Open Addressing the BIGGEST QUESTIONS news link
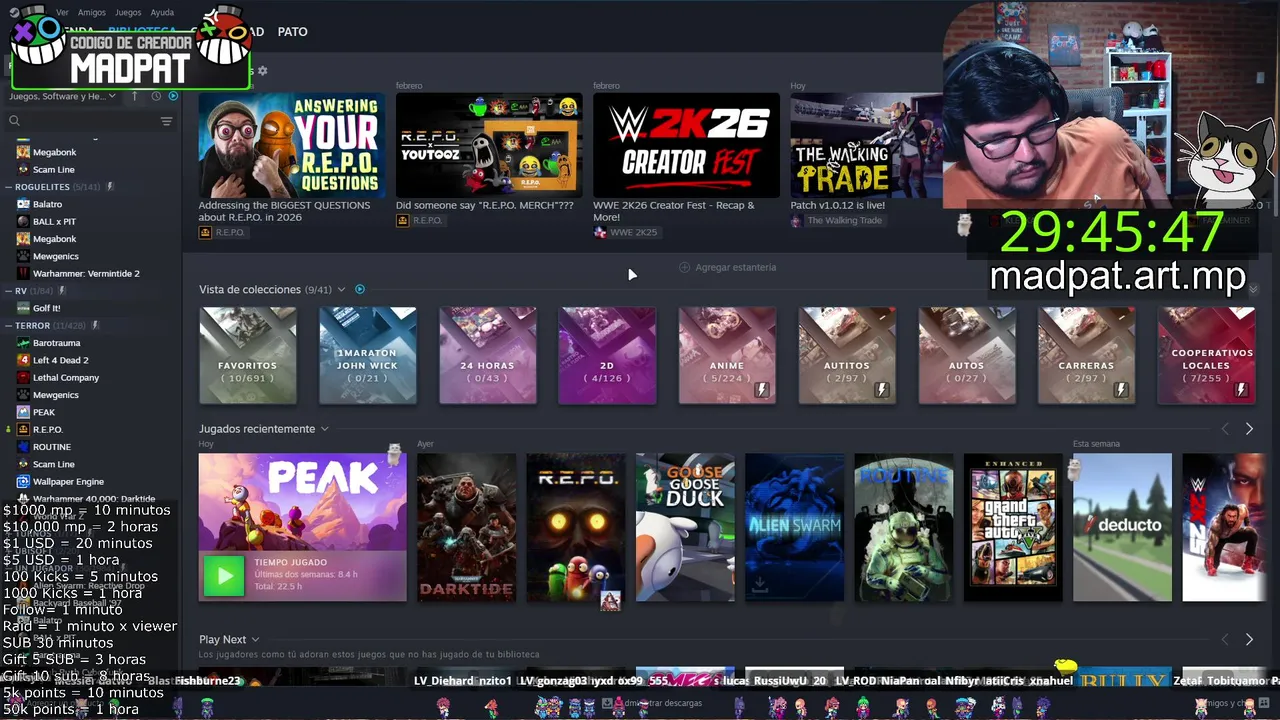This screenshot has height=720, width=1280. (284, 211)
